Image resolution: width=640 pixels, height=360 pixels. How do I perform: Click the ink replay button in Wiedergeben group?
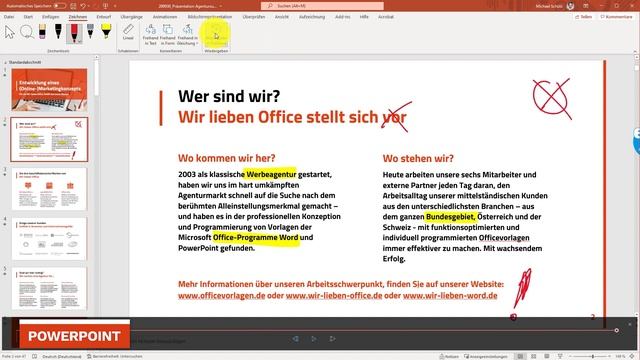point(216,35)
